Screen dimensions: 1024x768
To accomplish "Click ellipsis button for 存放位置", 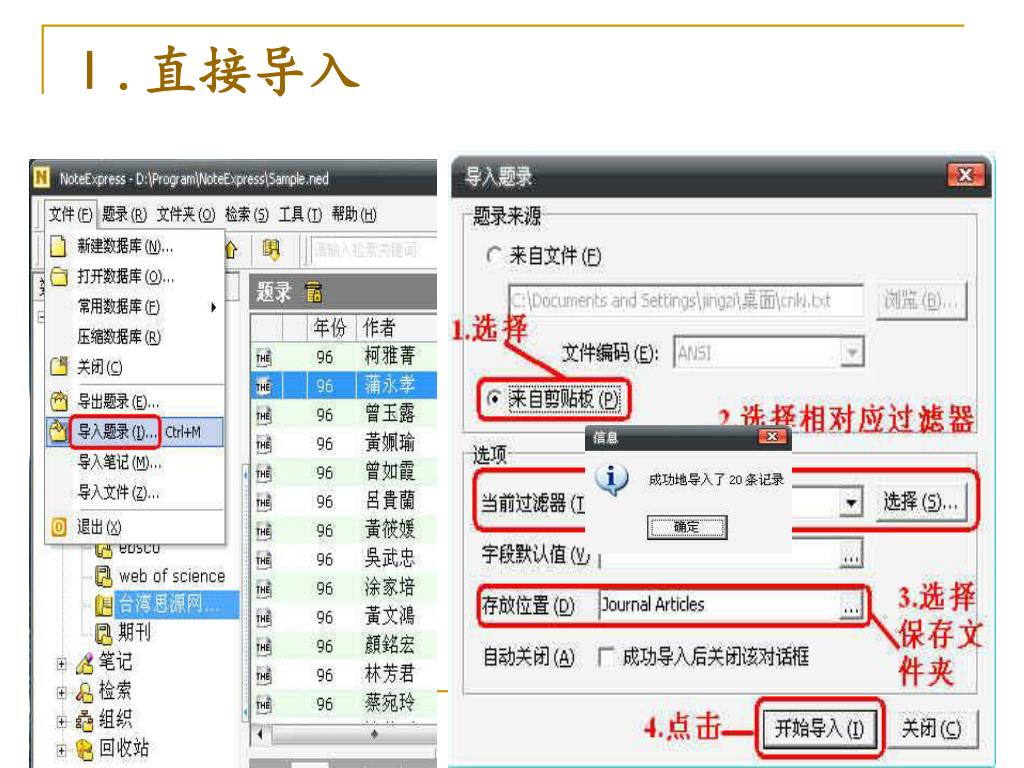I will [x=851, y=607].
